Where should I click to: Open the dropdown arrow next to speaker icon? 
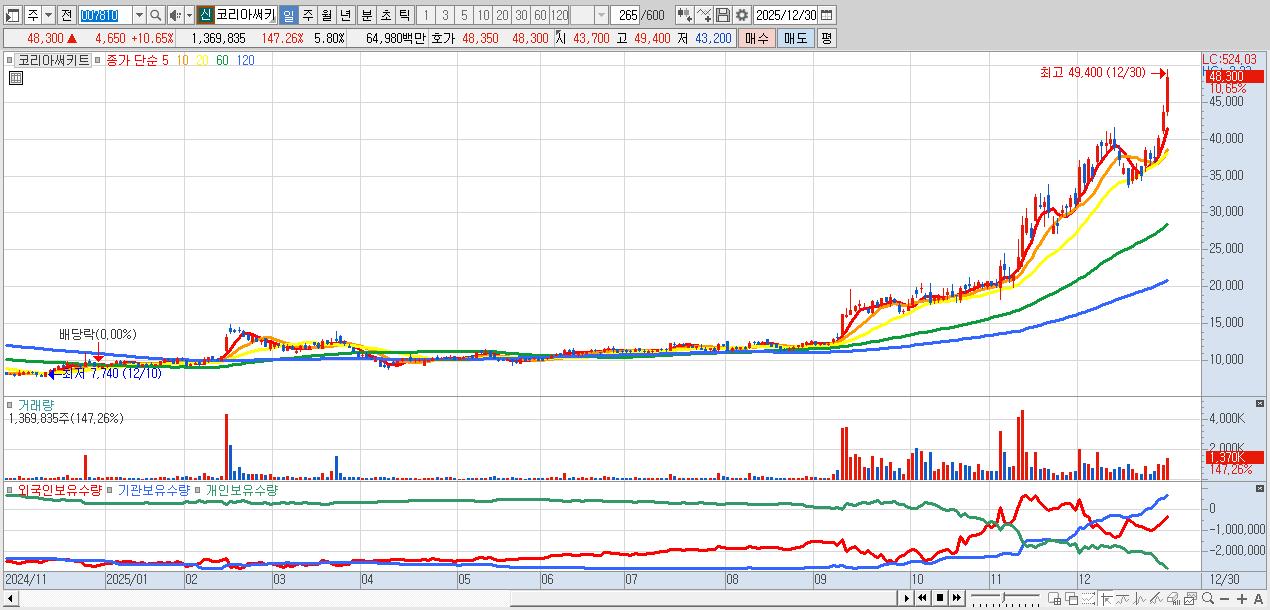(189, 15)
